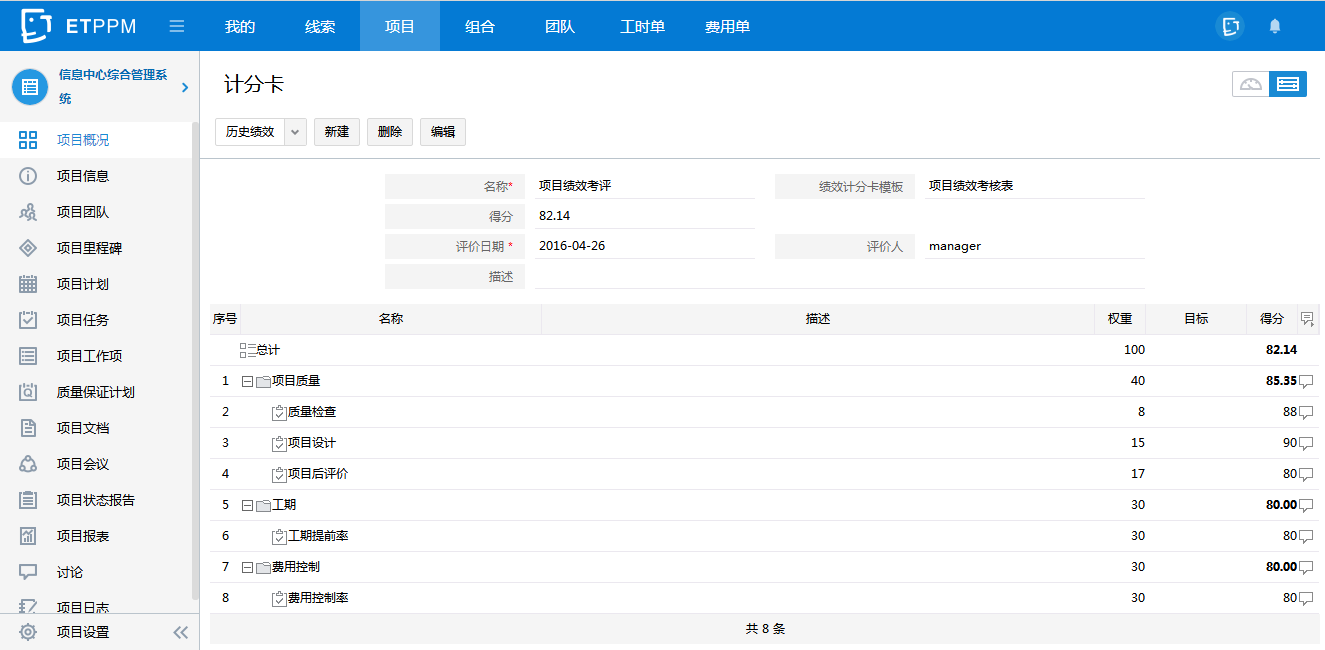Click 质量保证计划 icon
1325x650 pixels.
click(x=28, y=392)
